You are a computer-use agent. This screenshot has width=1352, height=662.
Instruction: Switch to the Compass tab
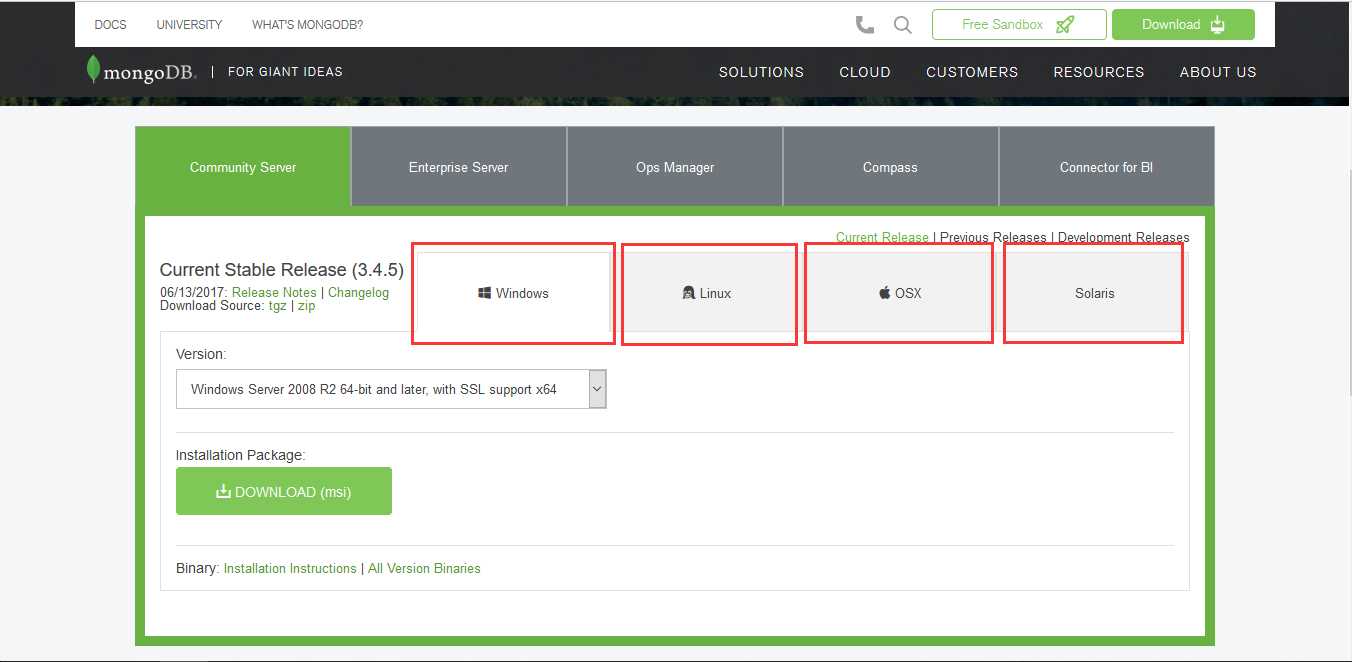point(890,167)
